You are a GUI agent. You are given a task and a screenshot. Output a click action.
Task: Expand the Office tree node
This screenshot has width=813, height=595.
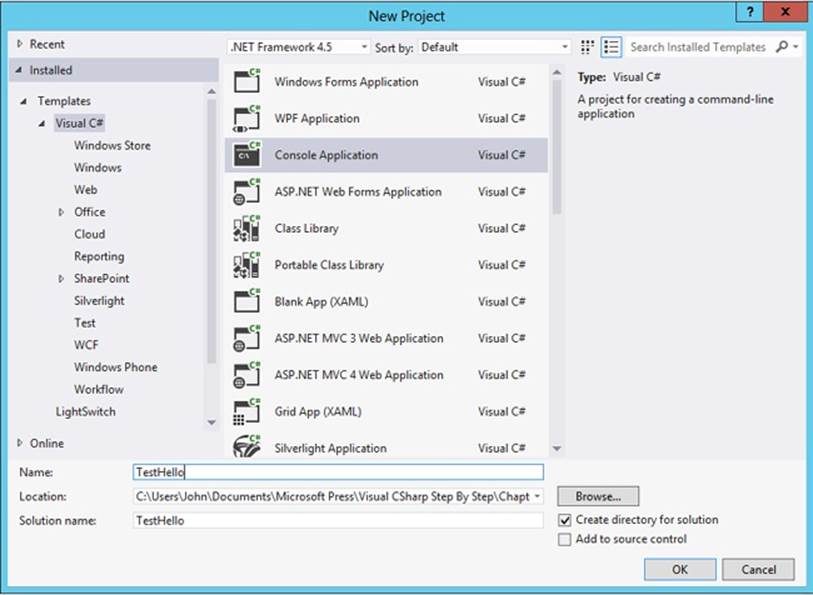61,212
